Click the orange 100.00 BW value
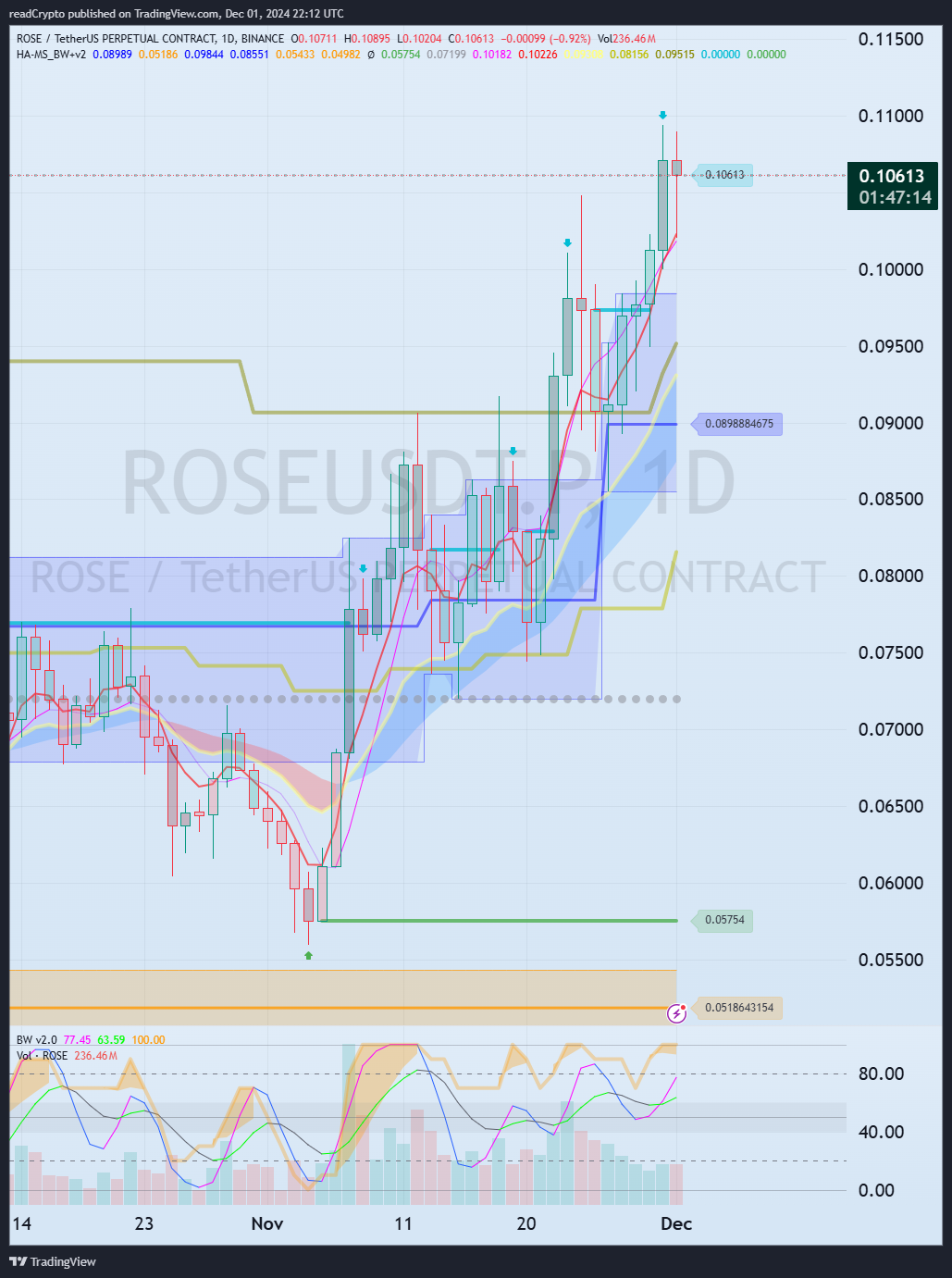The width and height of the screenshot is (952, 1278). tap(148, 1040)
